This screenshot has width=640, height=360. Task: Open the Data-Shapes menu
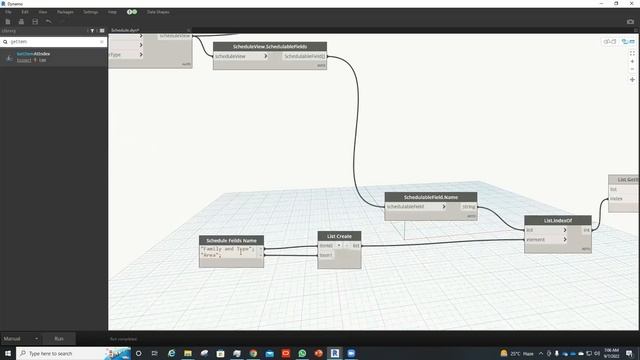[158, 12]
